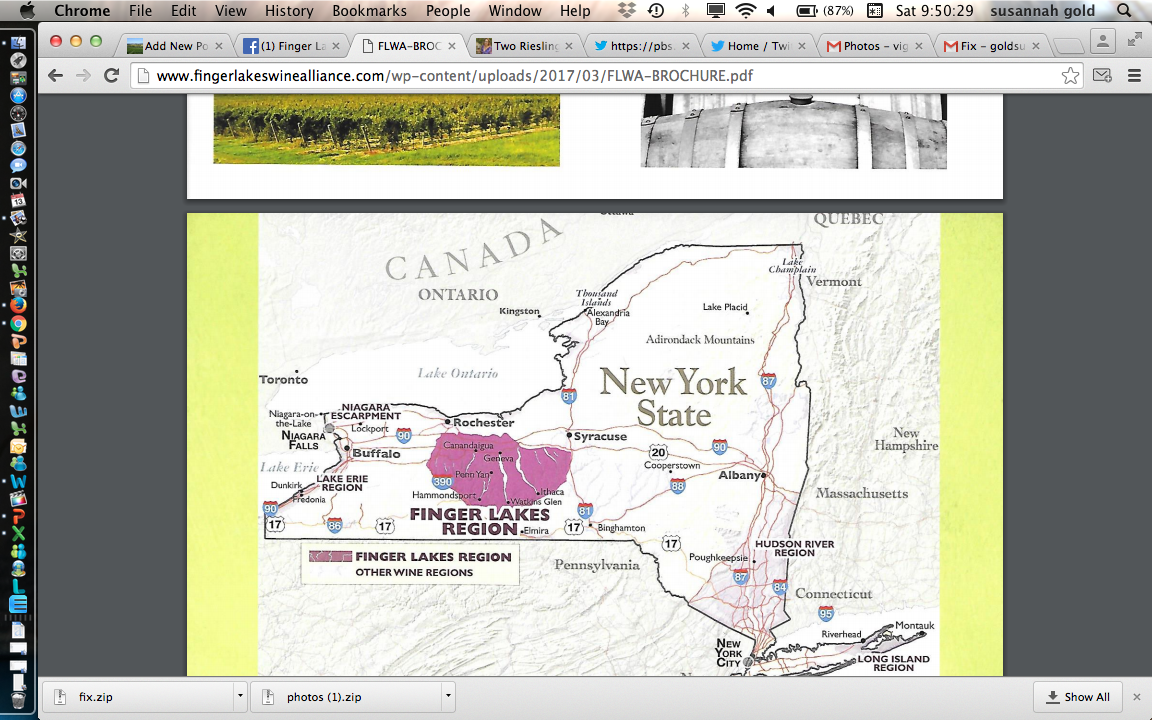
Task: Expand options arrow for photos (1).zip download
Action: [447, 696]
